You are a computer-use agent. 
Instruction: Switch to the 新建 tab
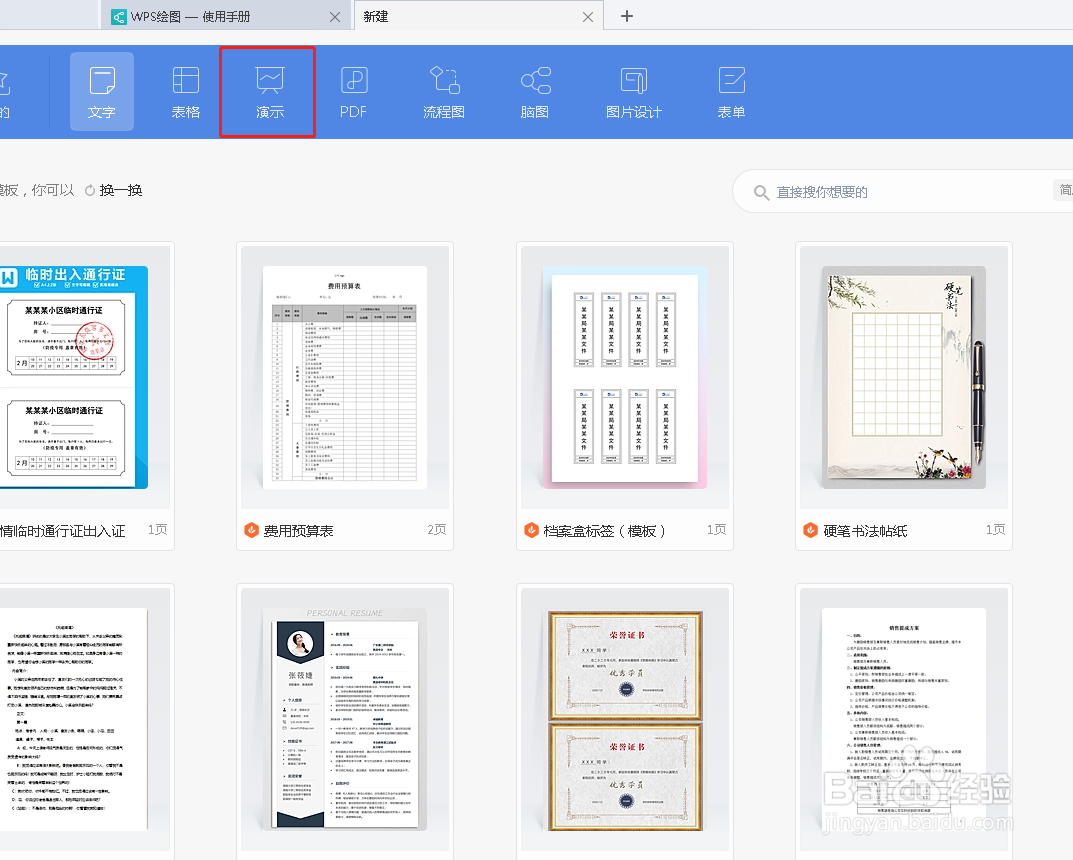click(478, 16)
